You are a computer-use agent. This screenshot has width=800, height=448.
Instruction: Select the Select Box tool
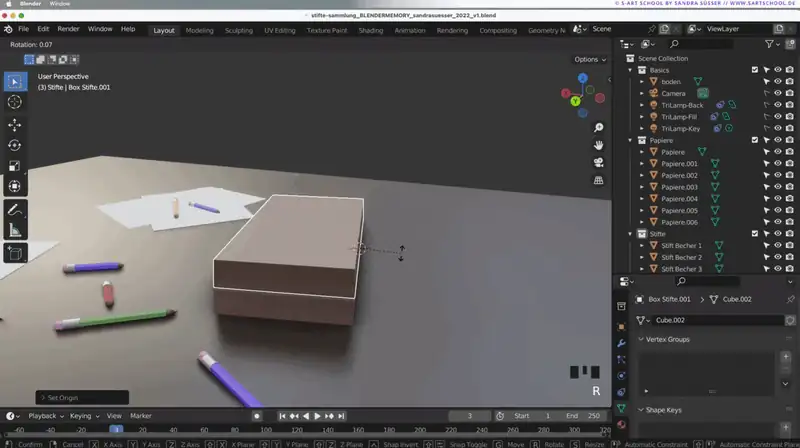point(15,82)
